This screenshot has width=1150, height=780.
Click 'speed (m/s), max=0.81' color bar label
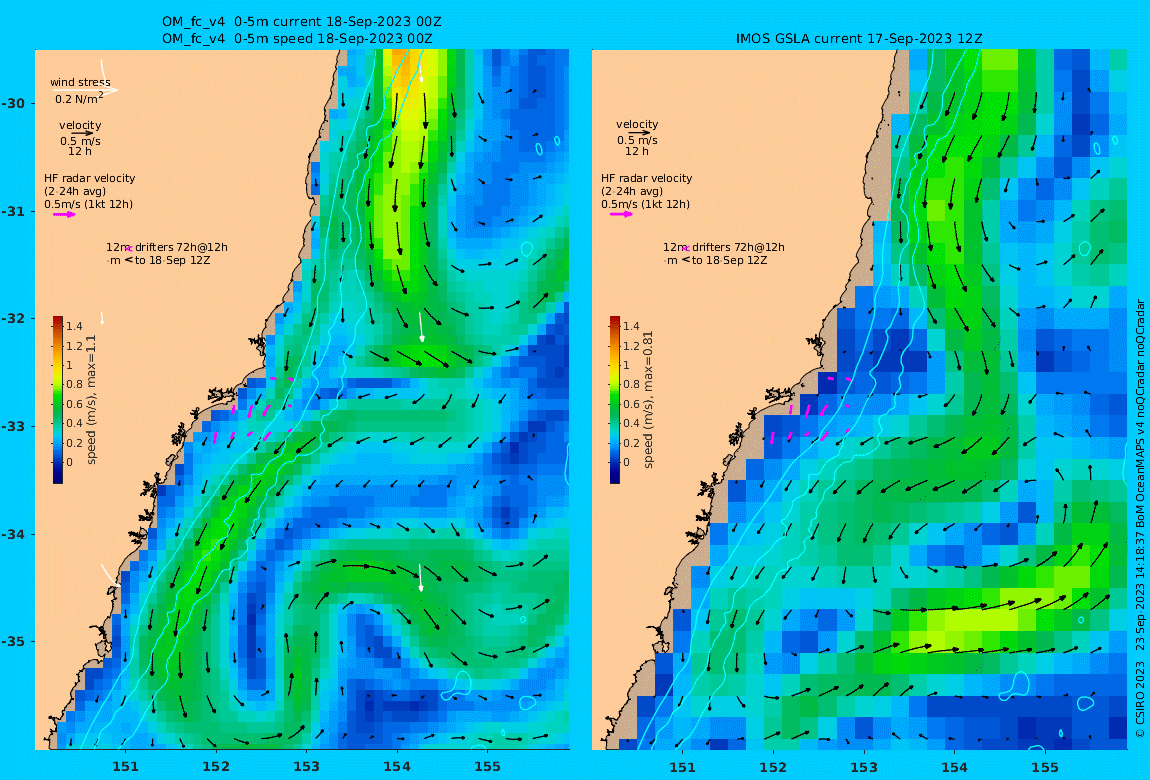tap(648, 400)
